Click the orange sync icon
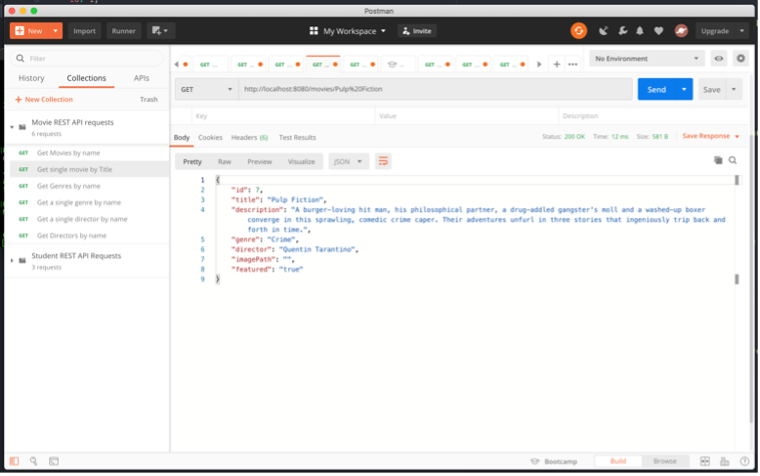Screen dimensions: 760x476 (578, 31)
